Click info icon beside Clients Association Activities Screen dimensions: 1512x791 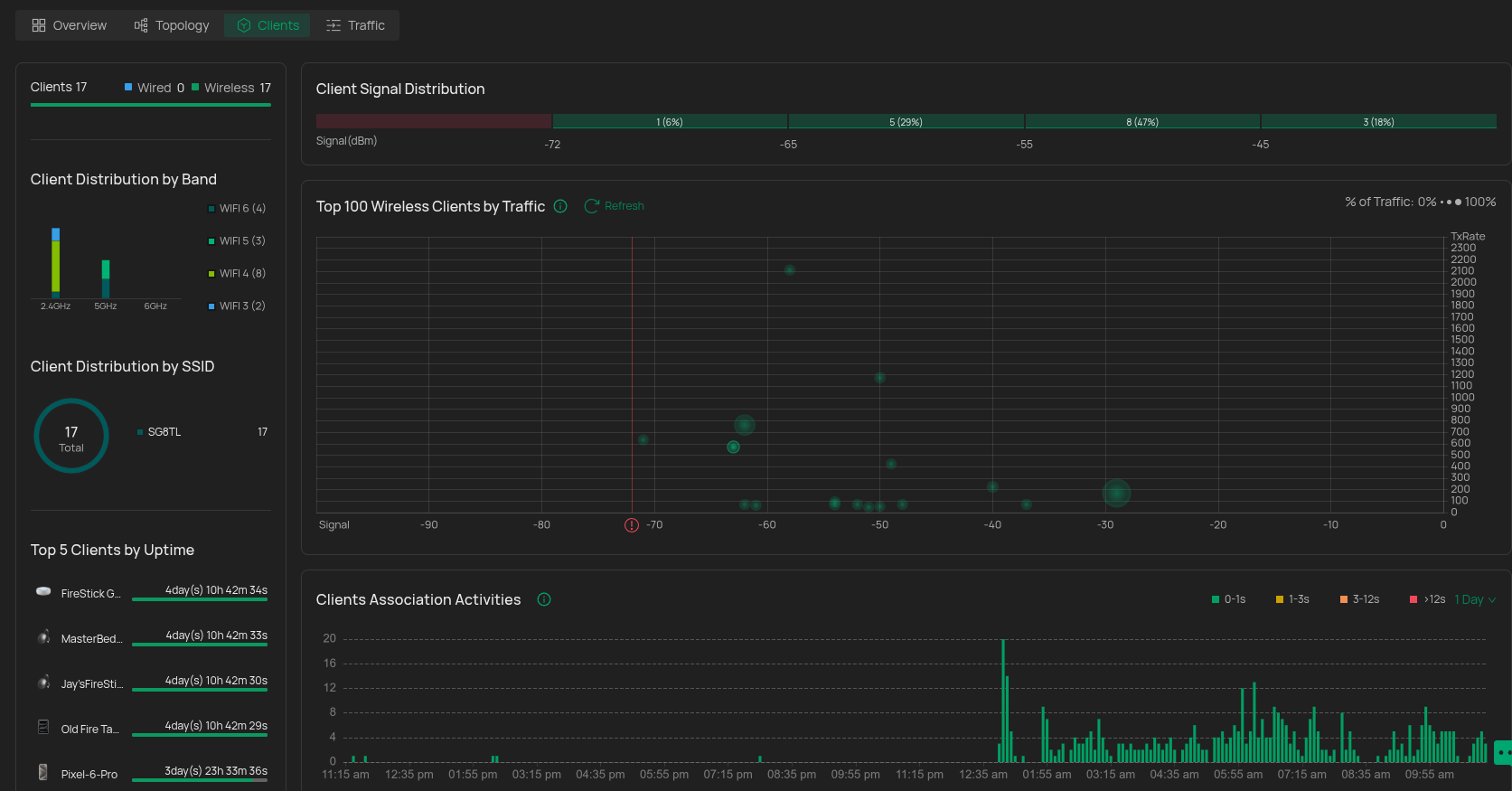coord(544,599)
